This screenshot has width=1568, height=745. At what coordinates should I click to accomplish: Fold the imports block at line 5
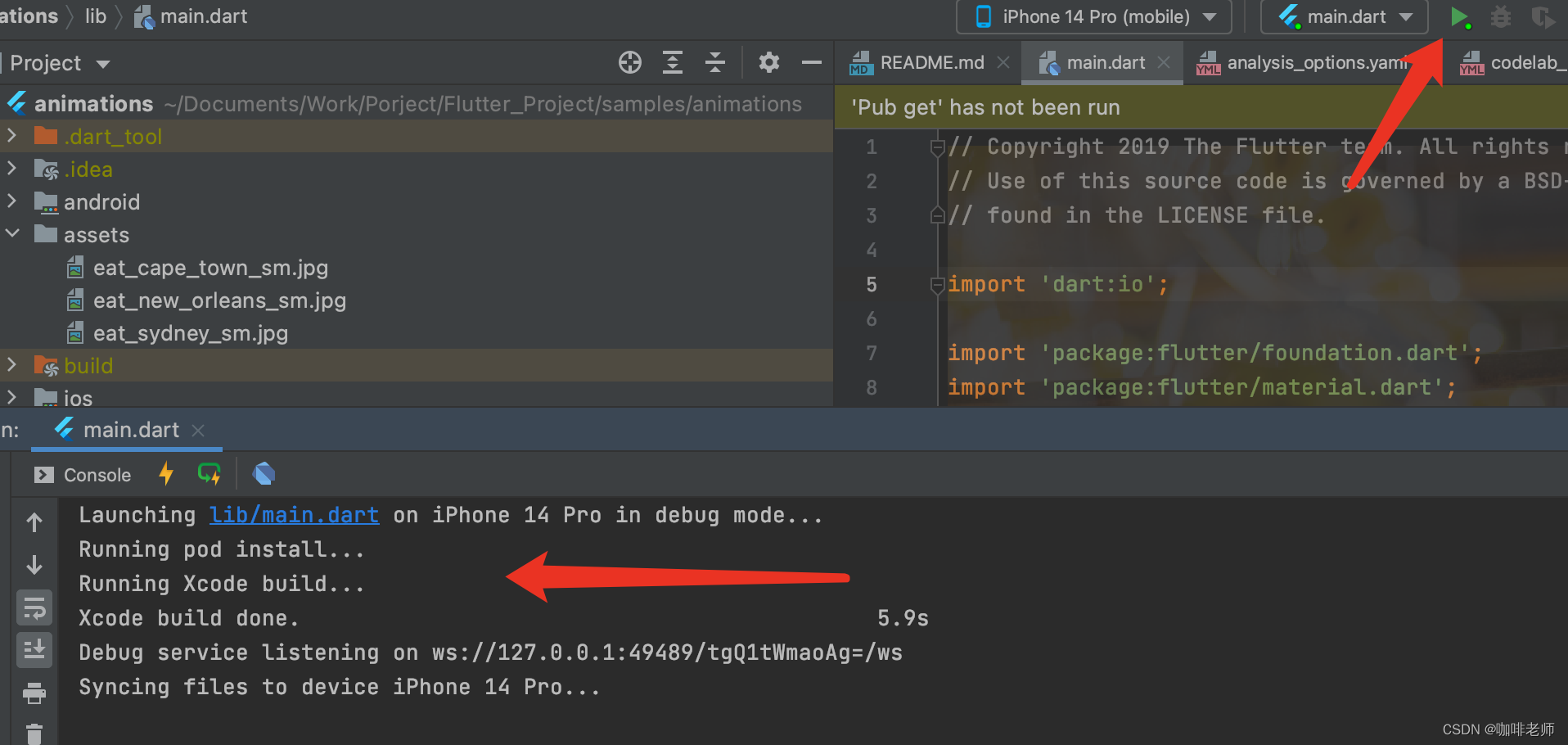pyautogui.click(x=938, y=285)
